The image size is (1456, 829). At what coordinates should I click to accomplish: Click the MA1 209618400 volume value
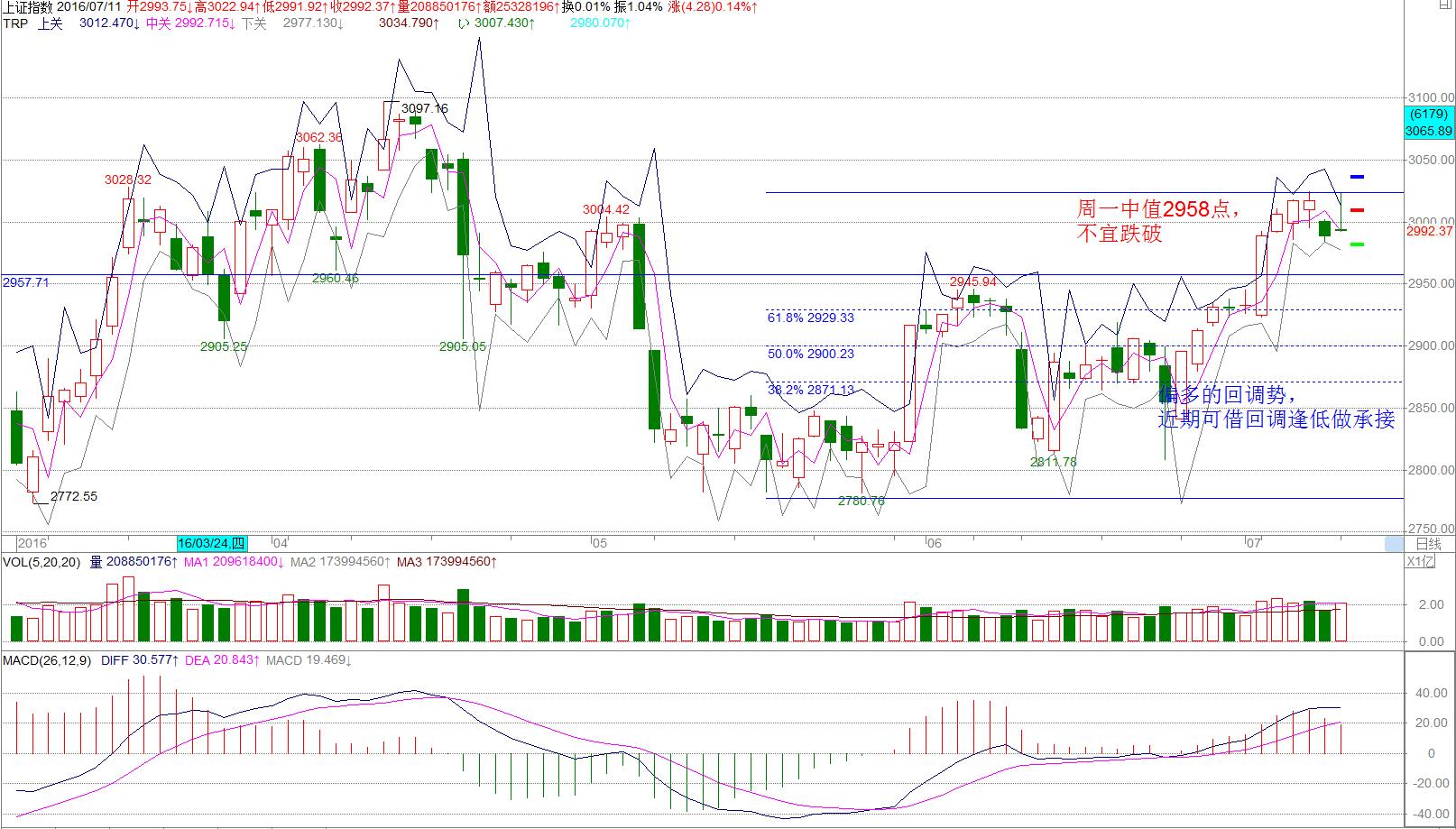[234, 562]
